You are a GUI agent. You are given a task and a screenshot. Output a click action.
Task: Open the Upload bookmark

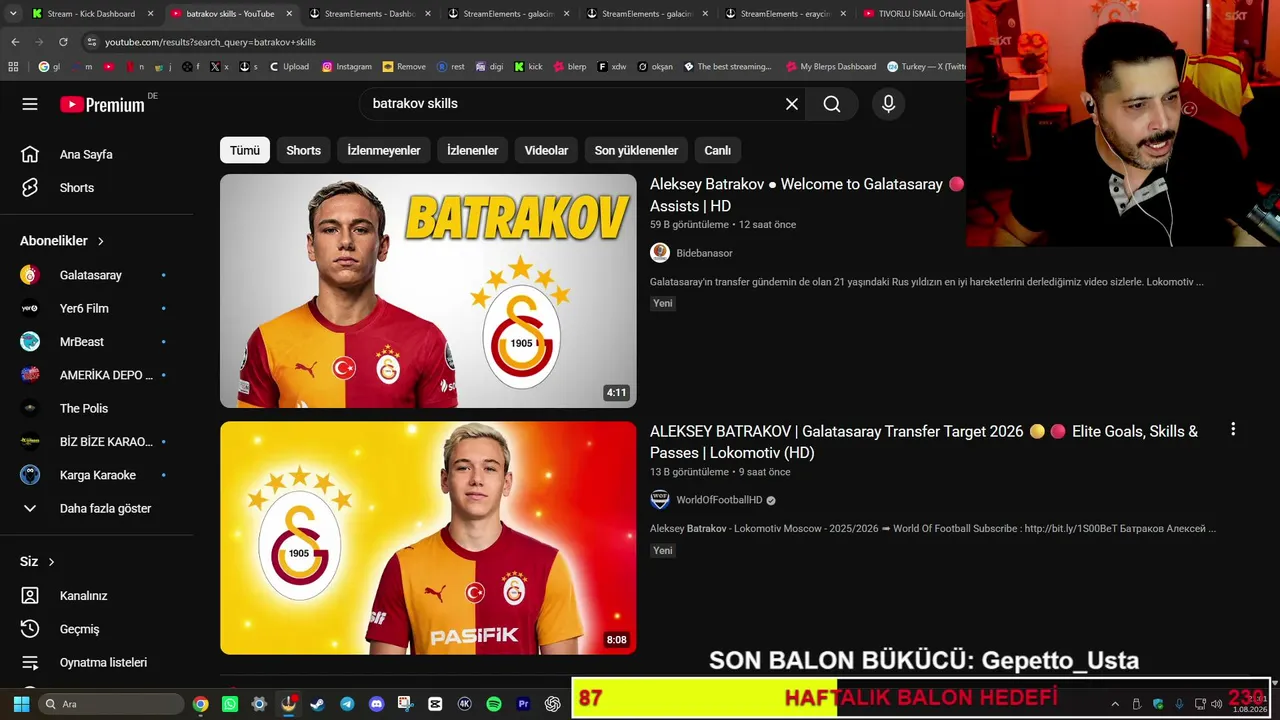tap(289, 67)
